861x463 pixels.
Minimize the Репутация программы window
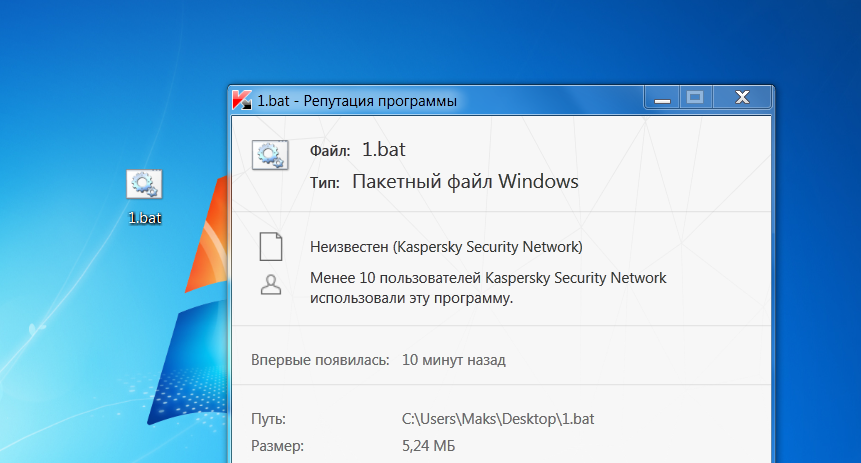(659, 98)
